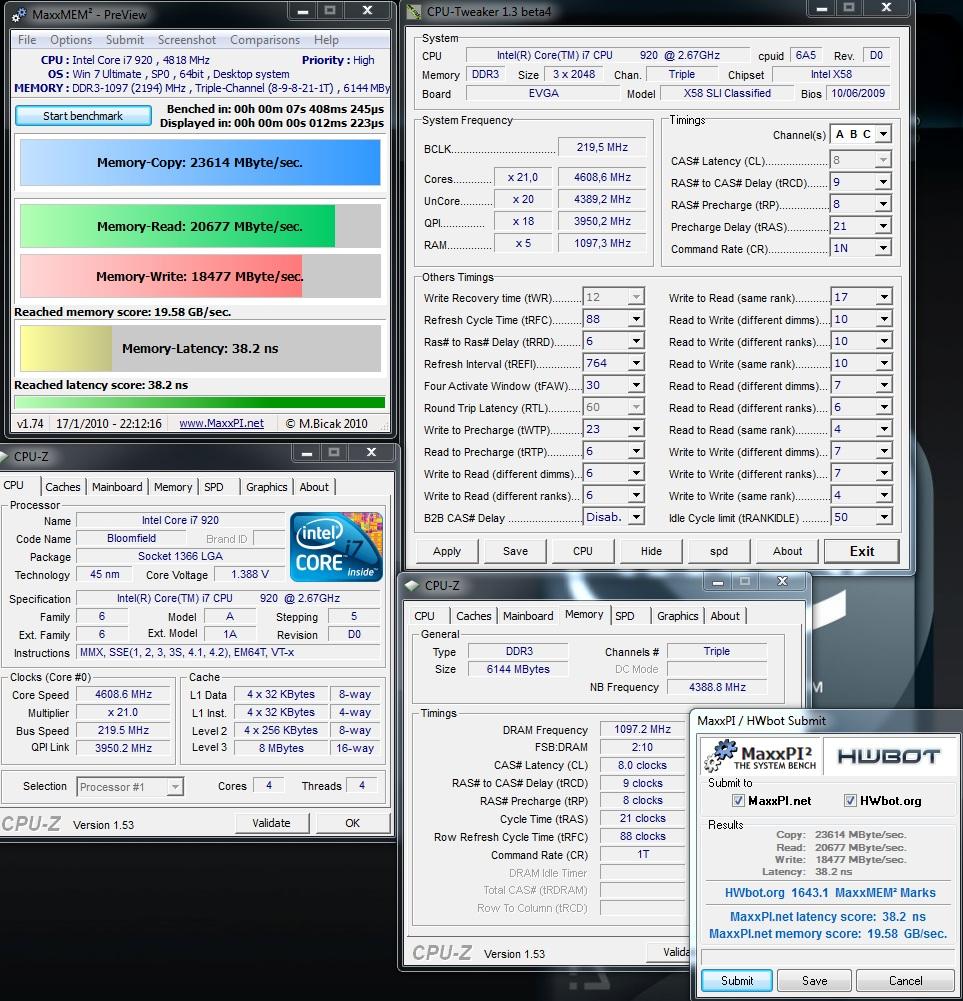Toggle the HWbot.org submit checkbox
Viewport: 963px width, 1001px height.
click(x=850, y=801)
